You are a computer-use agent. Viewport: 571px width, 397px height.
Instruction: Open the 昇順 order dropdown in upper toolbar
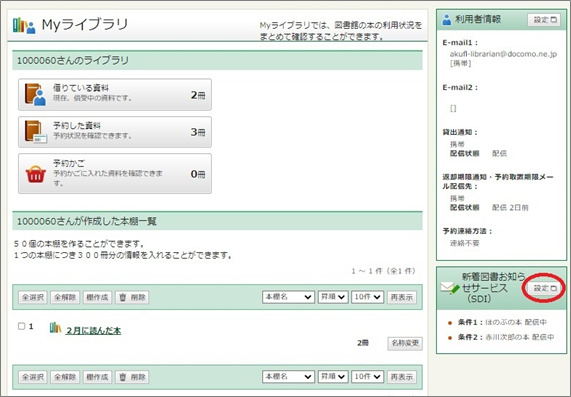tap(333, 297)
